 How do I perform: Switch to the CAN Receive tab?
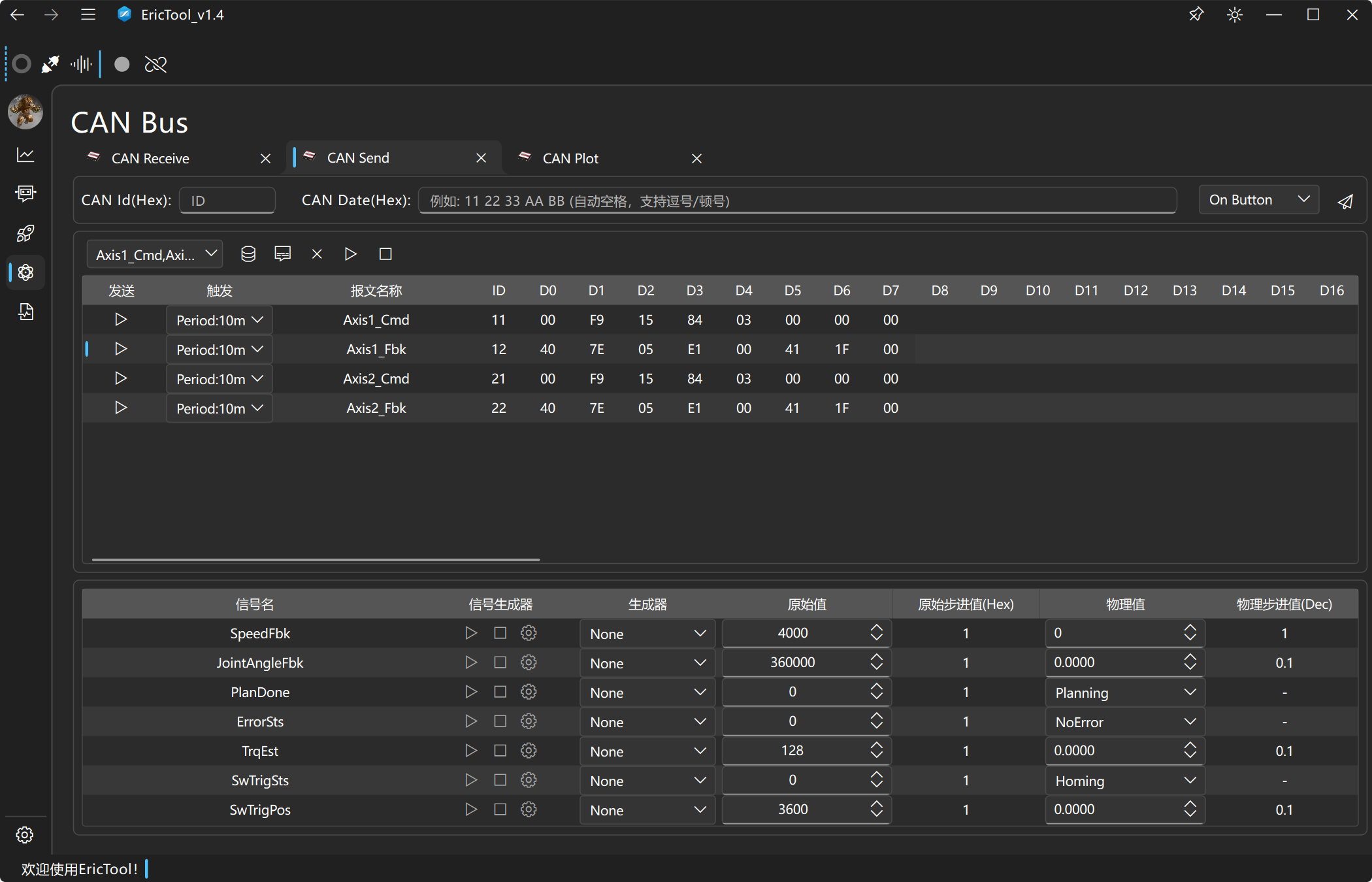coord(150,159)
